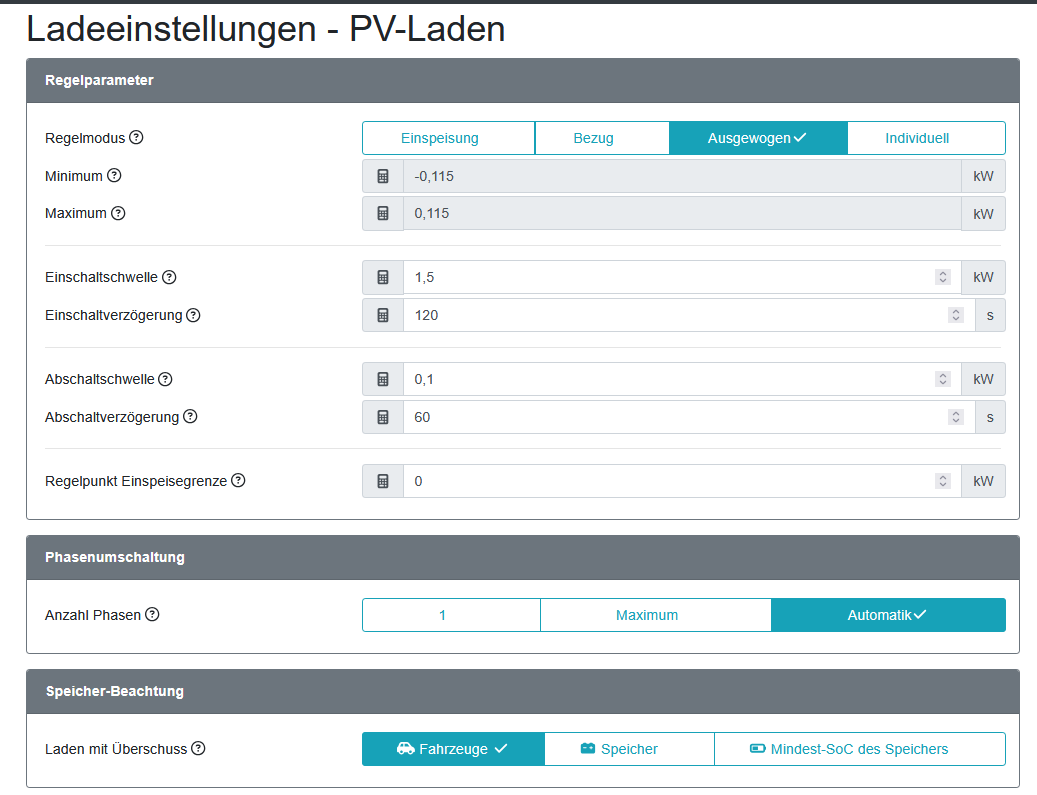Open help icon next to Abschaltschwelle
The image size is (1037, 795).
(x=165, y=379)
